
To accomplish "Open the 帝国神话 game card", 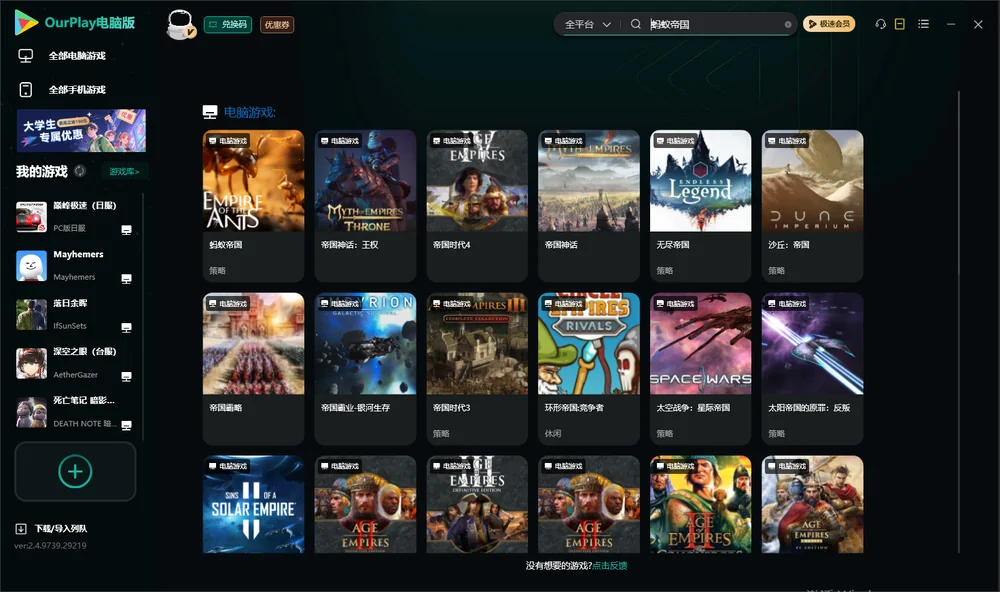I will pyautogui.click(x=589, y=205).
